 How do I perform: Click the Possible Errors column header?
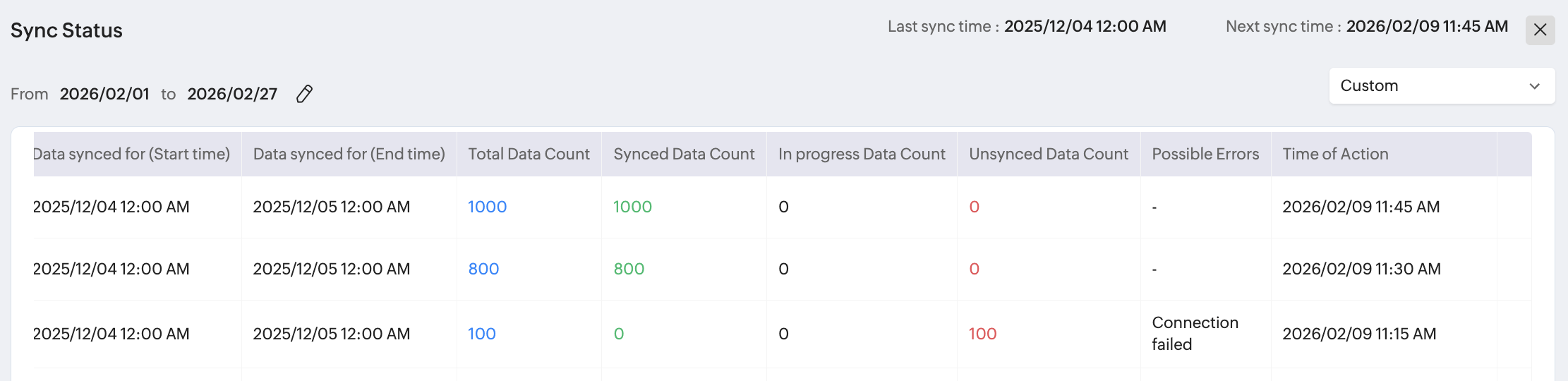tap(1205, 154)
